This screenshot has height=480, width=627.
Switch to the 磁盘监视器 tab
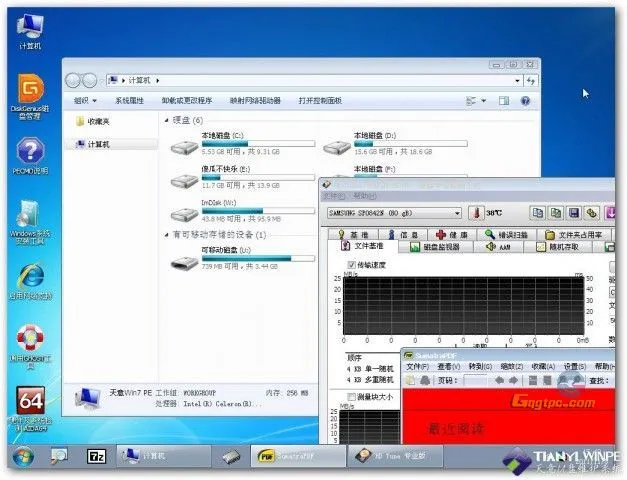pyautogui.click(x=435, y=247)
